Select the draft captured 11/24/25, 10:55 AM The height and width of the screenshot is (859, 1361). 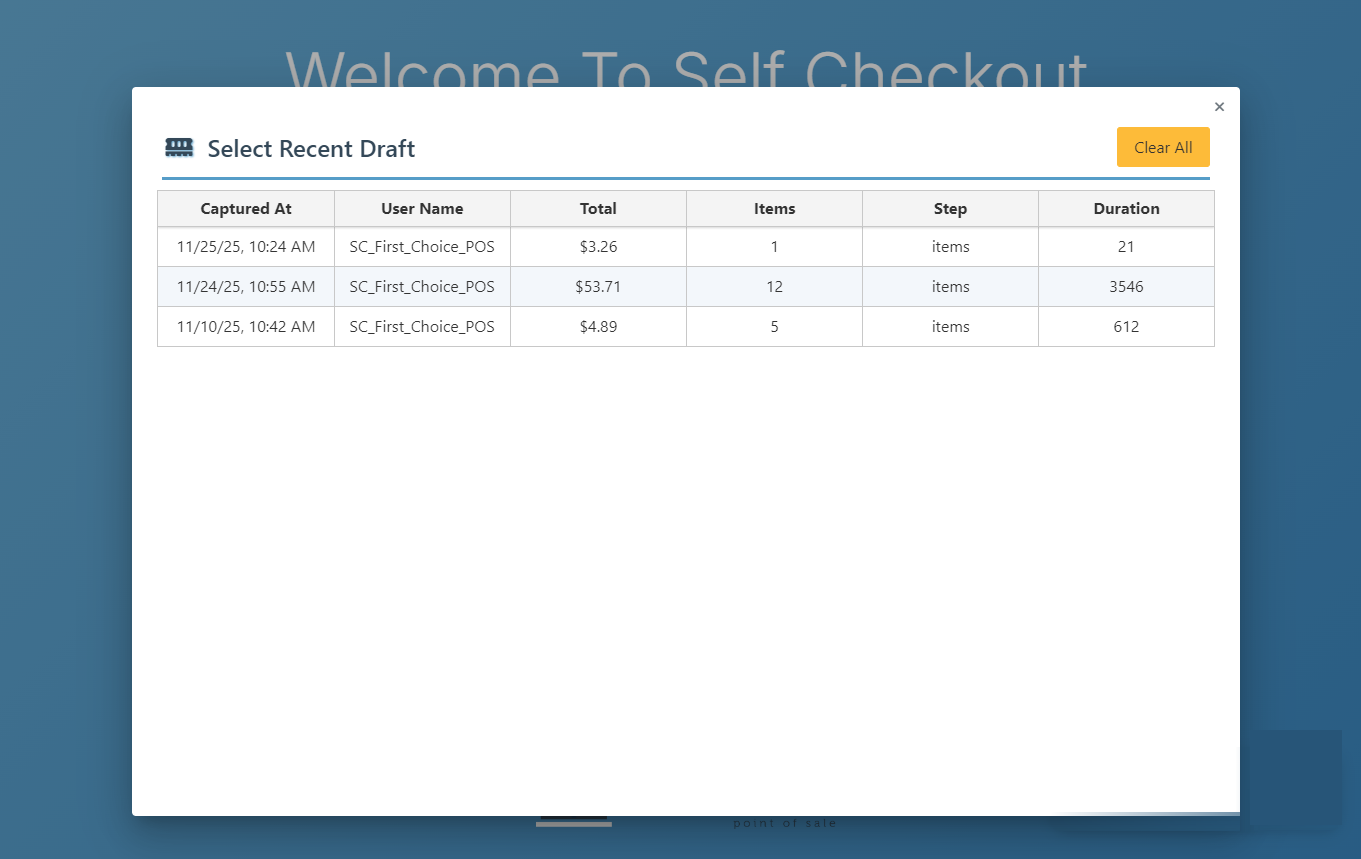246,287
